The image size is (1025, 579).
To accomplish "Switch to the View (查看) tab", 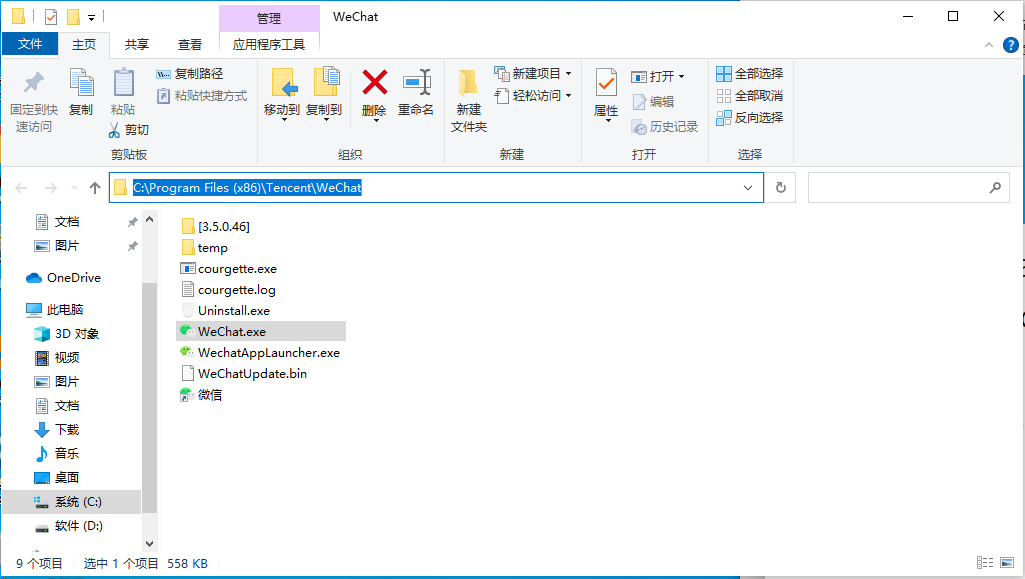I will pyautogui.click(x=190, y=44).
